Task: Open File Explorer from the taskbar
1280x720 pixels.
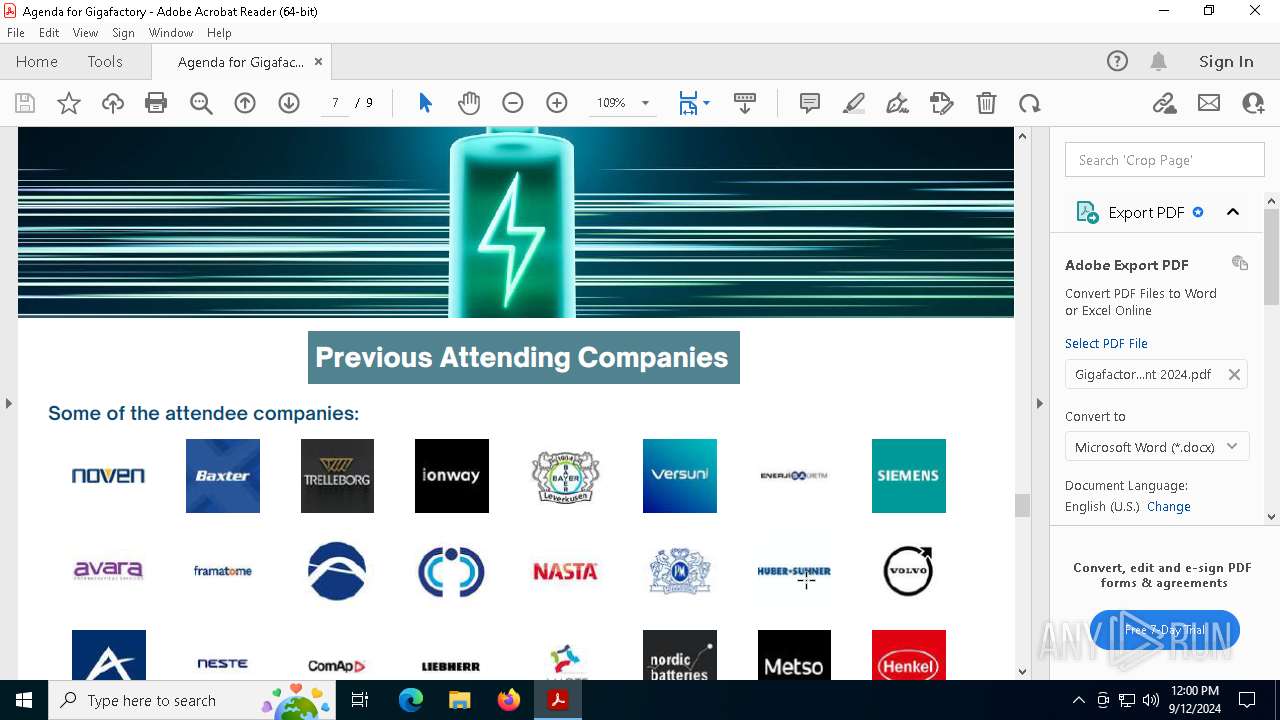Action: coord(459,700)
